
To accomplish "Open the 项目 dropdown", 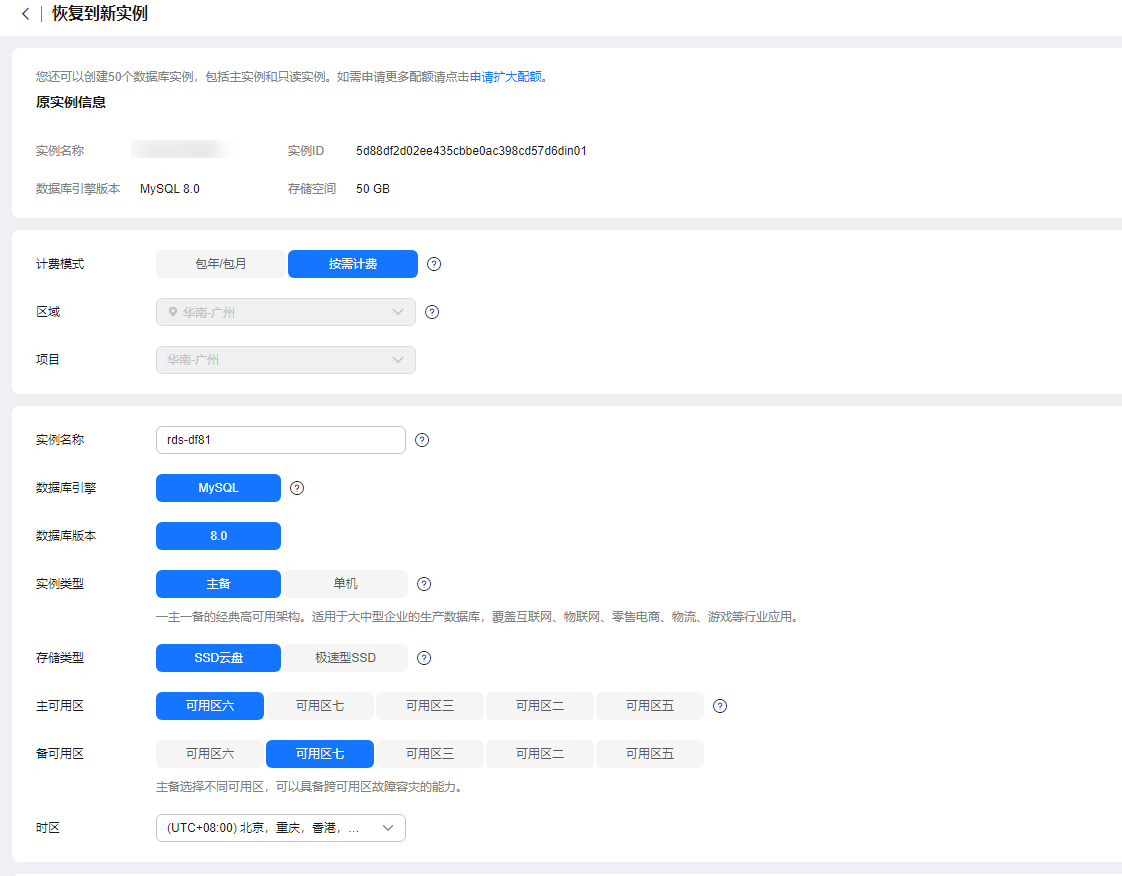I will pyautogui.click(x=286, y=360).
